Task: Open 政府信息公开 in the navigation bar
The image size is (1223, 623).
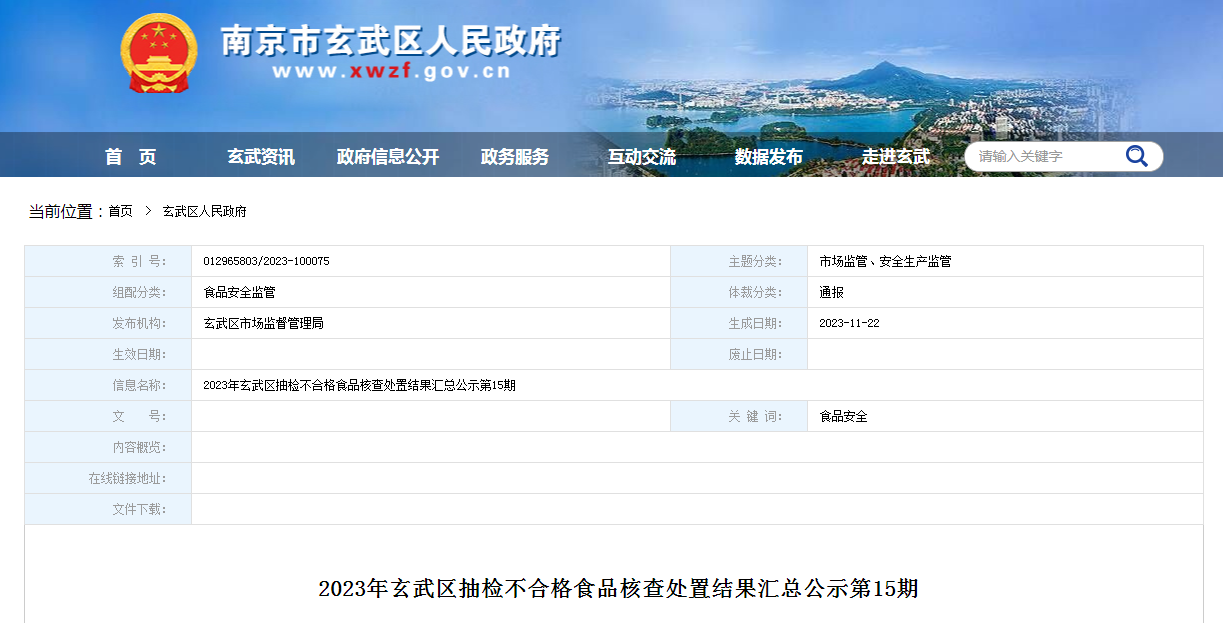Action: (x=388, y=157)
